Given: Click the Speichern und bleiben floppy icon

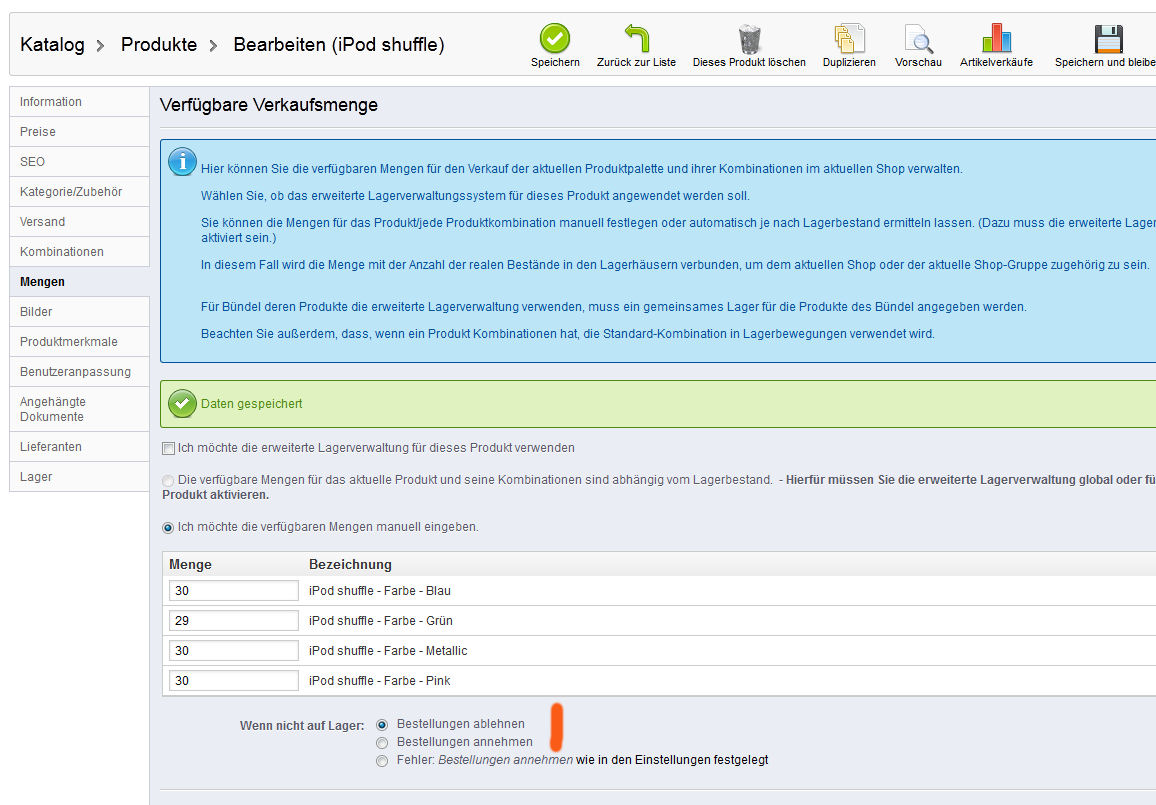Looking at the screenshot, I should click(1108, 38).
